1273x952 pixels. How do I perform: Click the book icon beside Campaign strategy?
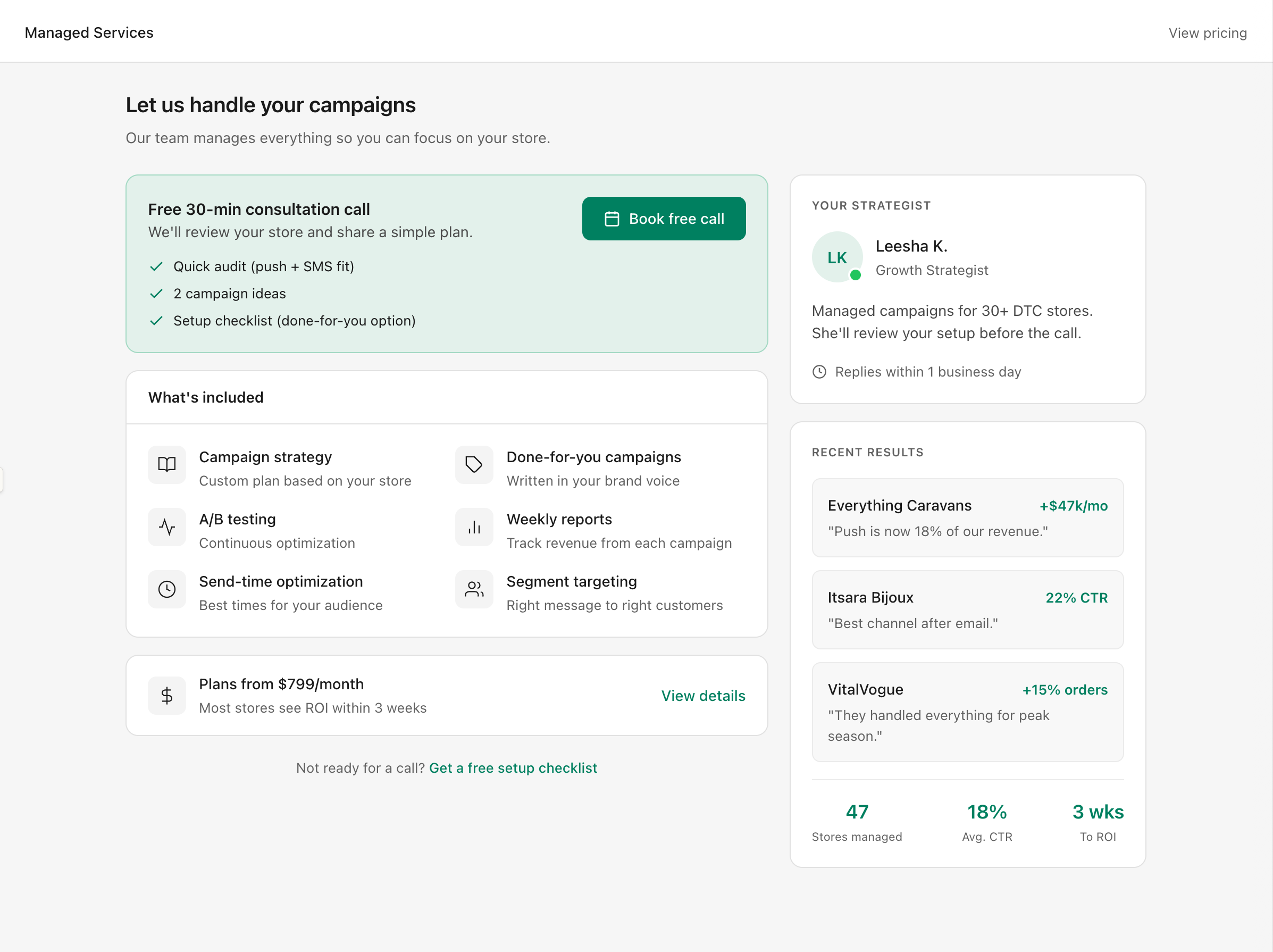[x=167, y=464]
